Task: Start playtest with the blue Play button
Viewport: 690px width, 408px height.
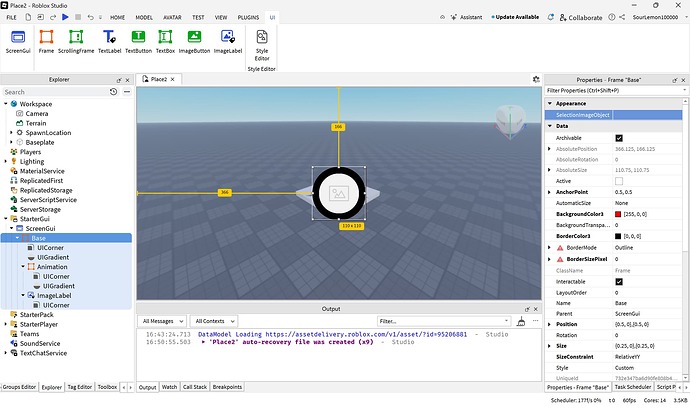Action: (x=65, y=17)
